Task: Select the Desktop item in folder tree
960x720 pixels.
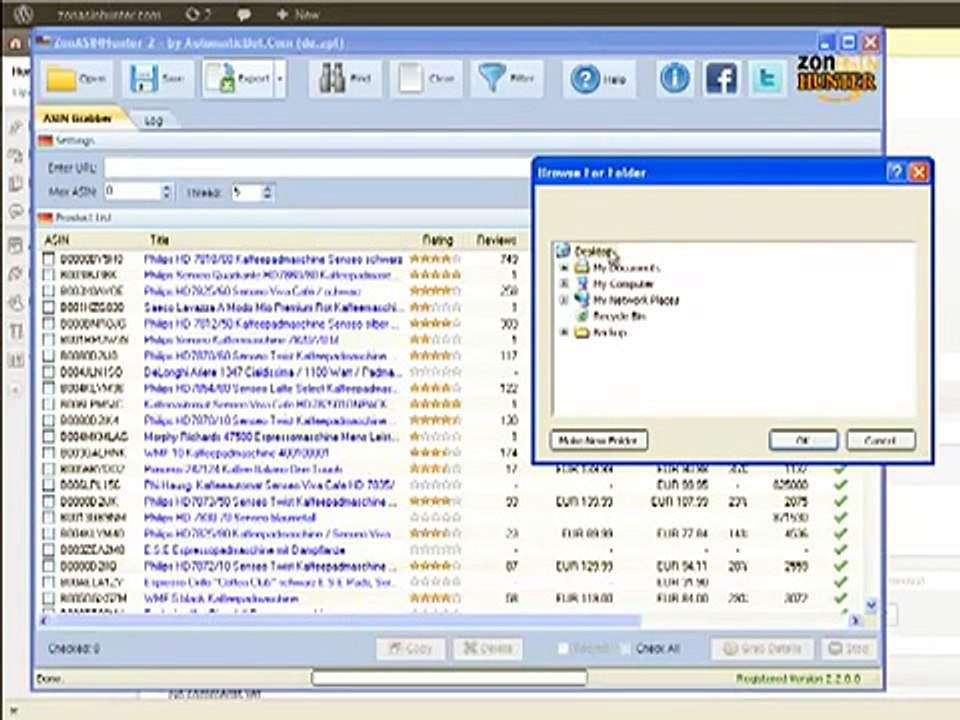Action: pos(593,251)
